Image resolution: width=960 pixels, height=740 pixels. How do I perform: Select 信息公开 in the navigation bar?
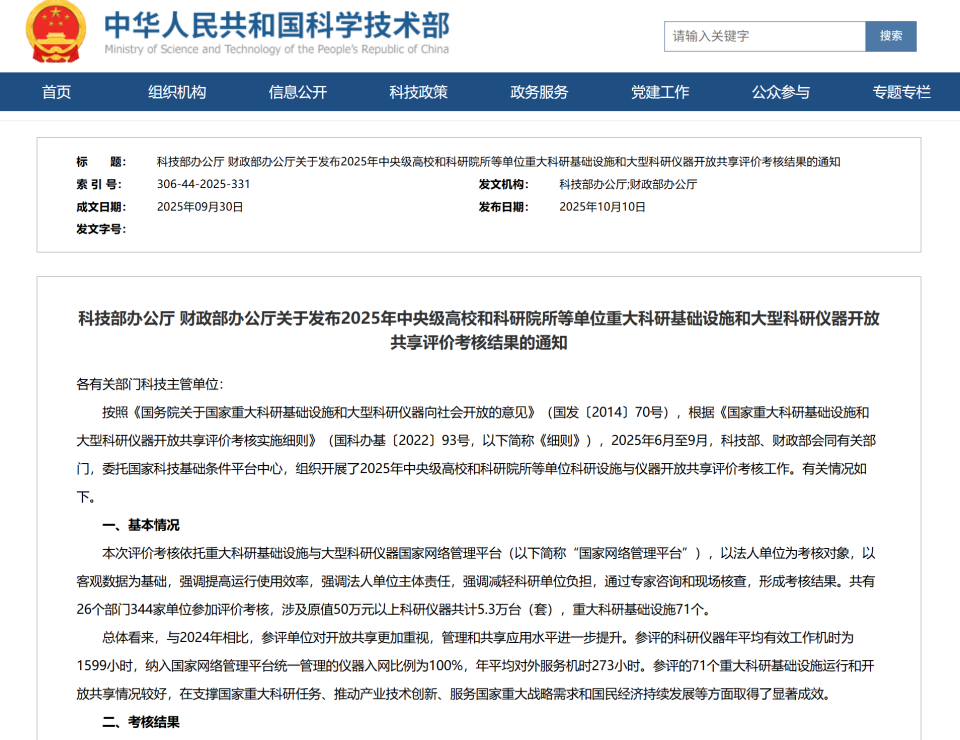298,92
